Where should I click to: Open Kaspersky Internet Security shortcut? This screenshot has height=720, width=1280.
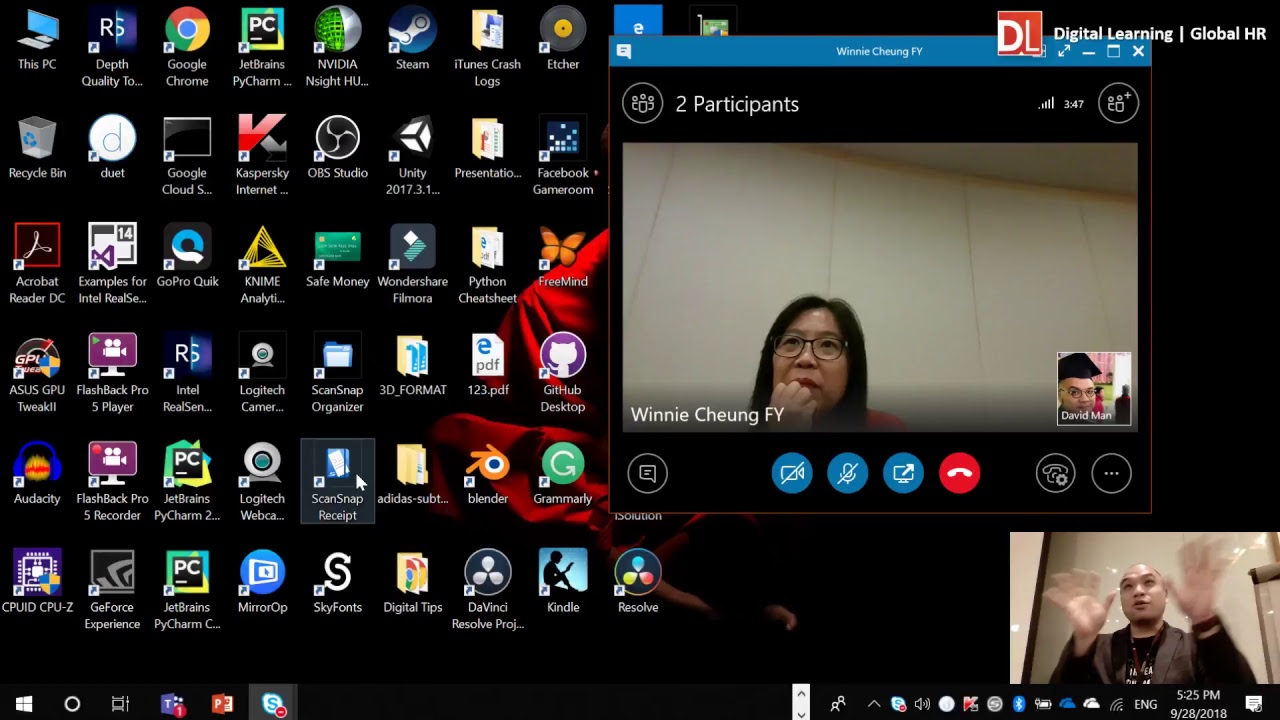click(x=262, y=157)
